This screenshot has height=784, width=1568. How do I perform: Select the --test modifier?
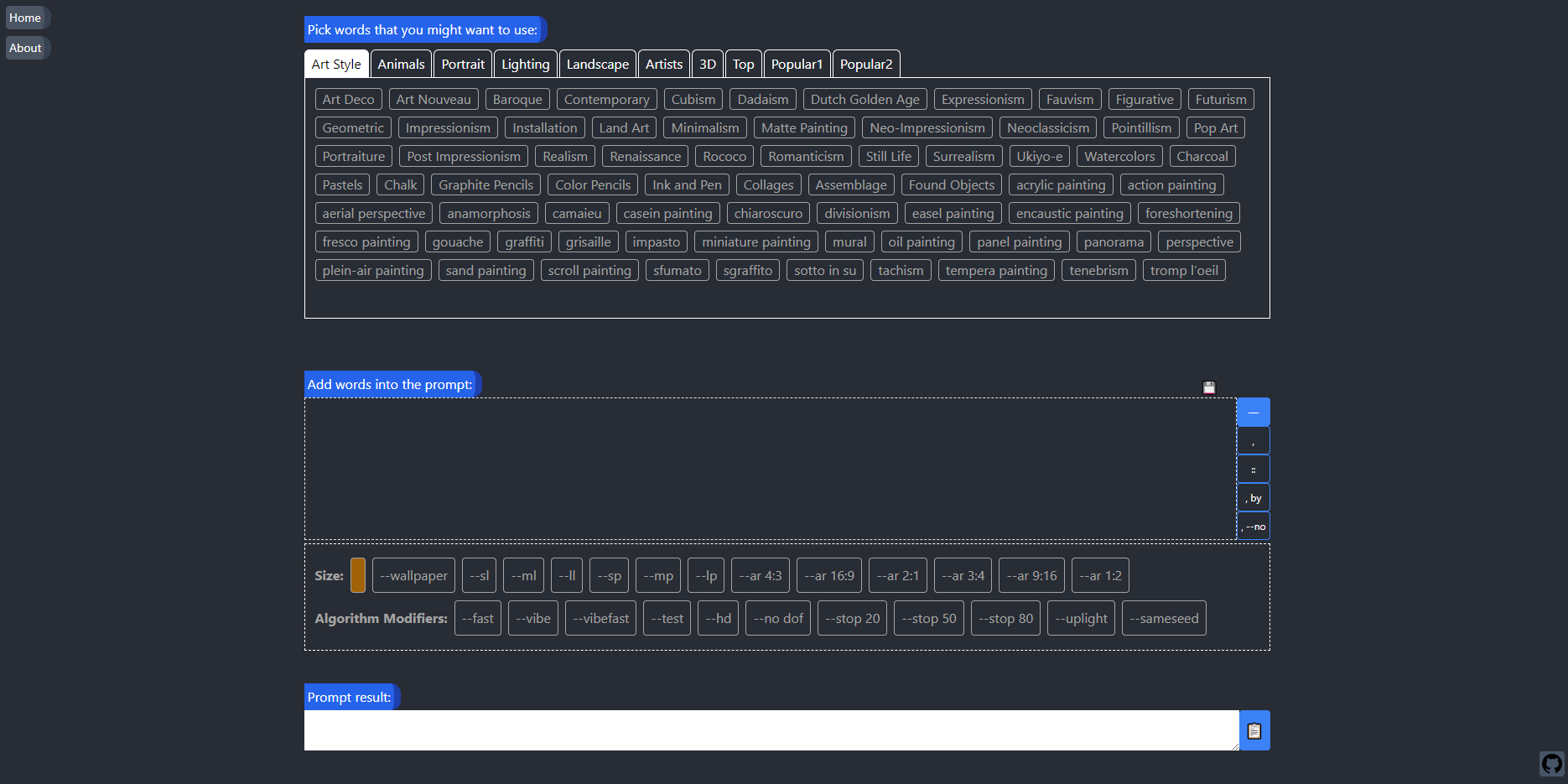pyautogui.click(x=667, y=618)
